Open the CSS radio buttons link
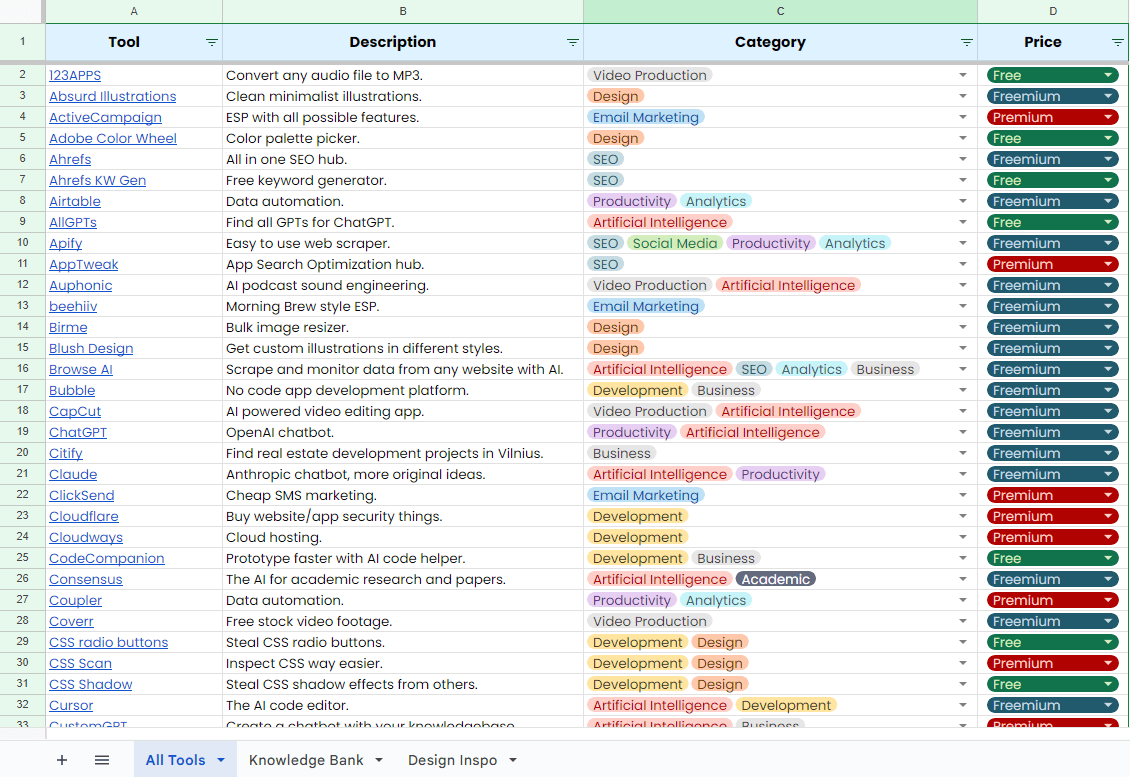The image size is (1130, 777). click(x=108, y=642)
